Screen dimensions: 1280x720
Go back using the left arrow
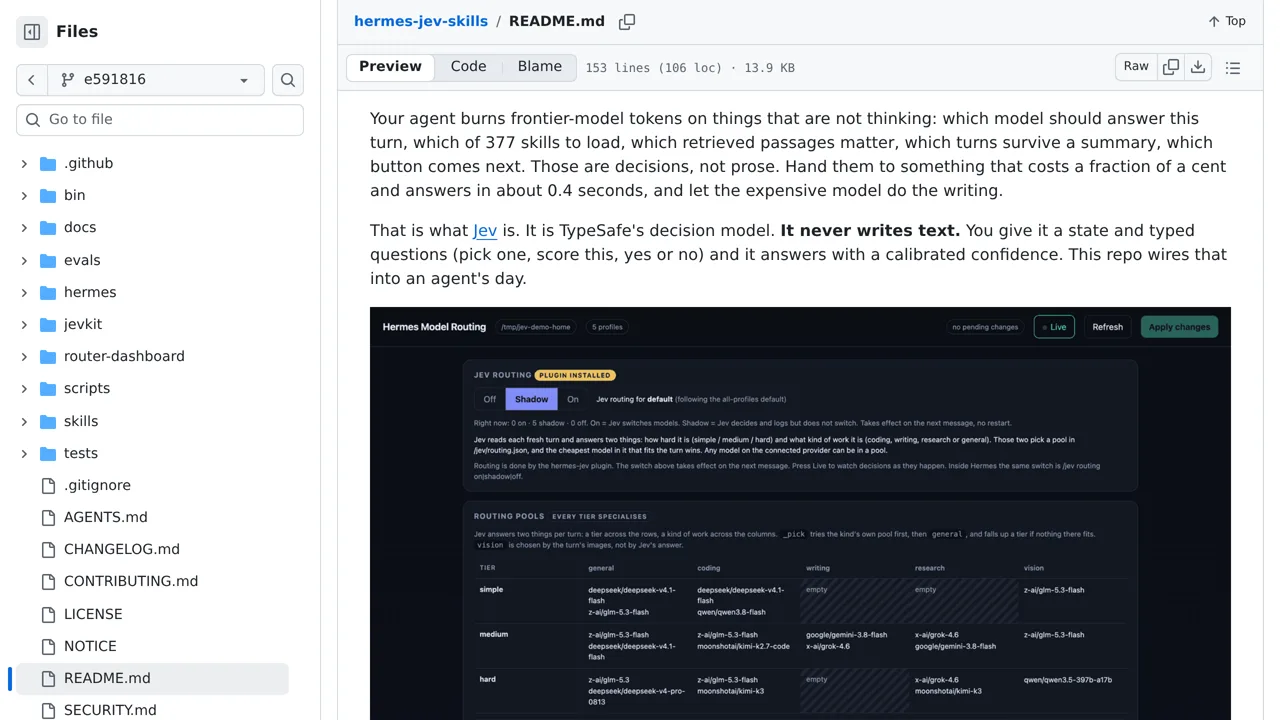pyautogui.click(x=31, y=80)
